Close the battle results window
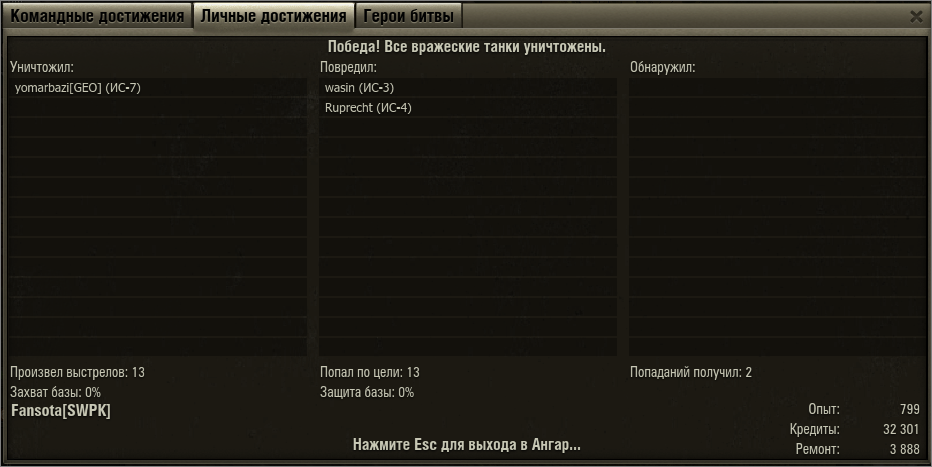The height and width of the screenshot is (467, 932). [x=916, y=17]
